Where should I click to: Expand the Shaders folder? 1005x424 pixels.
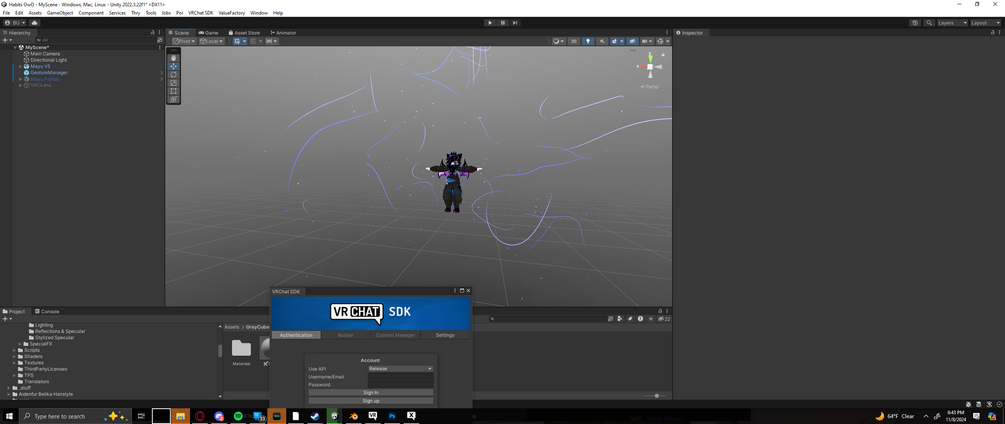[x=15, y=357]
